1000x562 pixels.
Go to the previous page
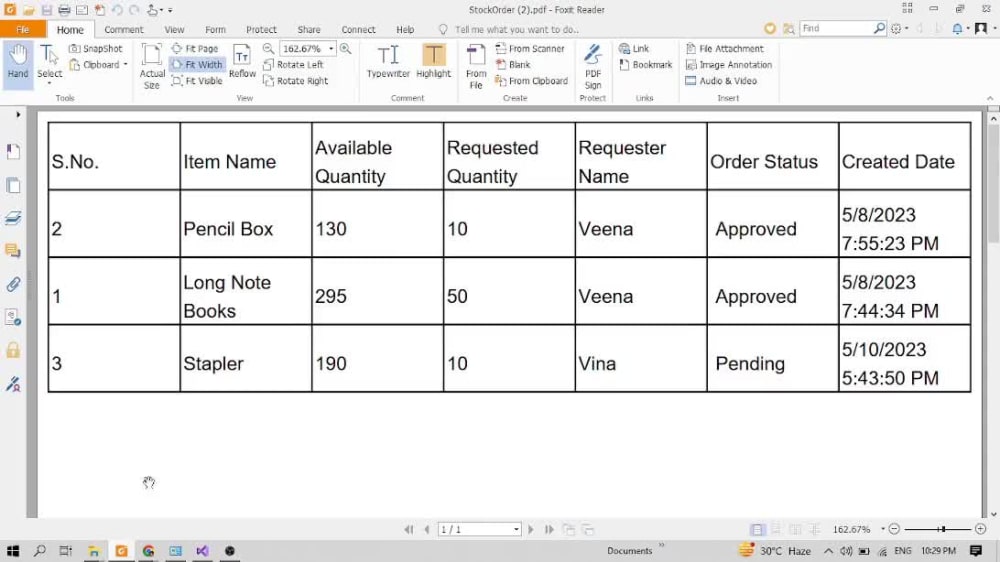point(427,529)
